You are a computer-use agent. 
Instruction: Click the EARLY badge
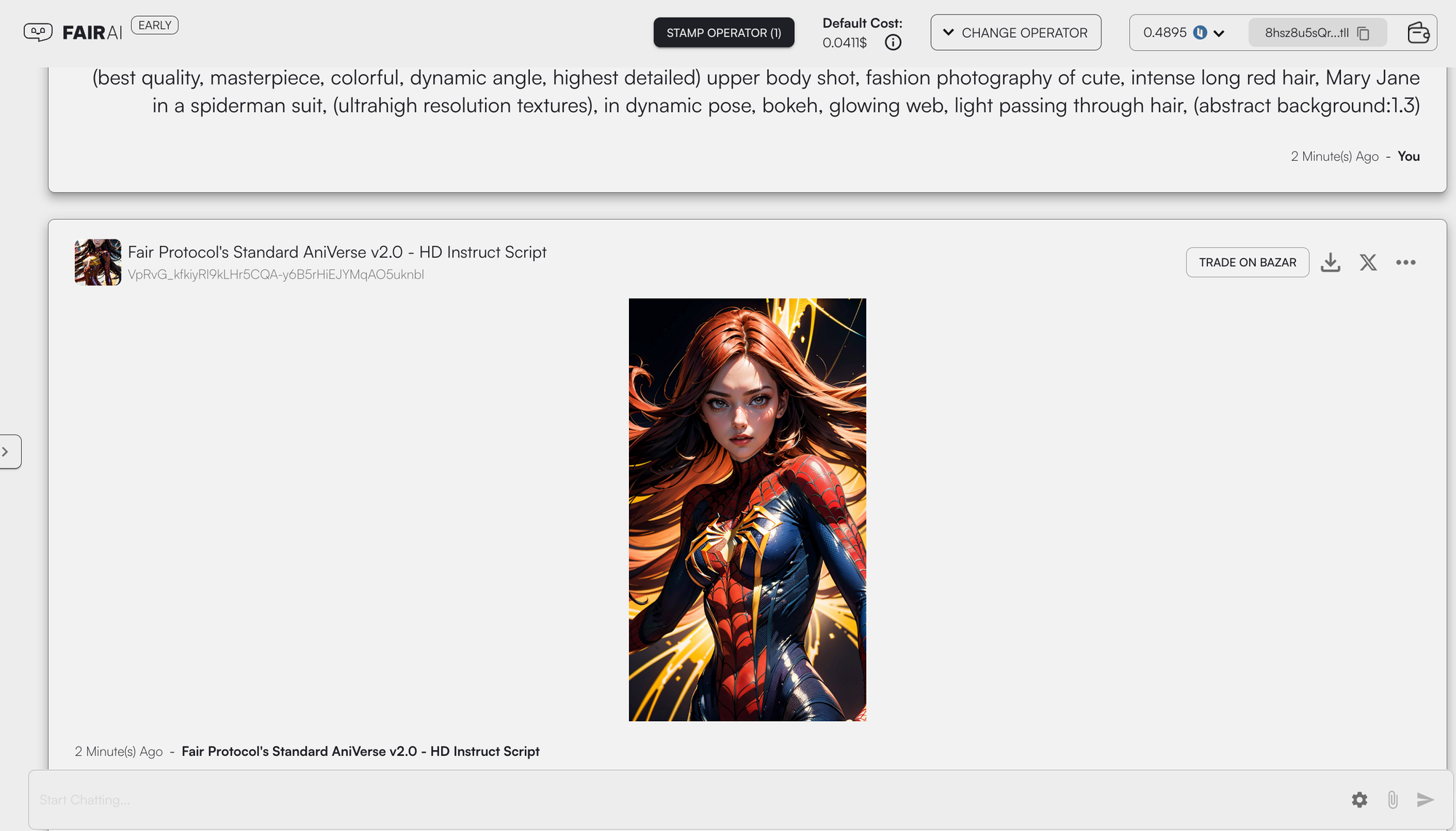(x=155, y=25)
